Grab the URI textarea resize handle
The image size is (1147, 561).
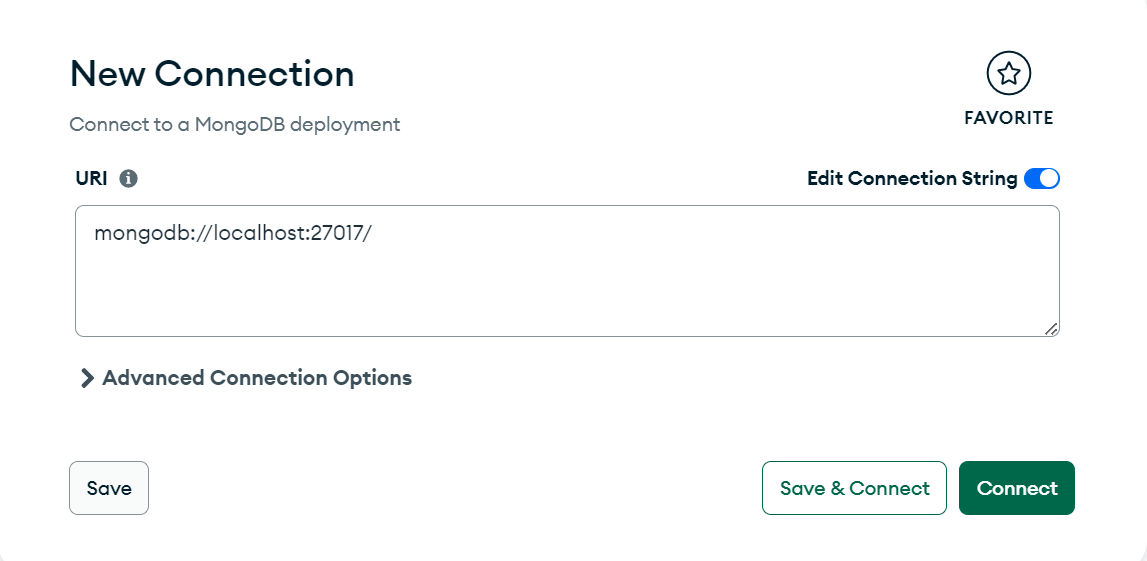[1051, 329]
